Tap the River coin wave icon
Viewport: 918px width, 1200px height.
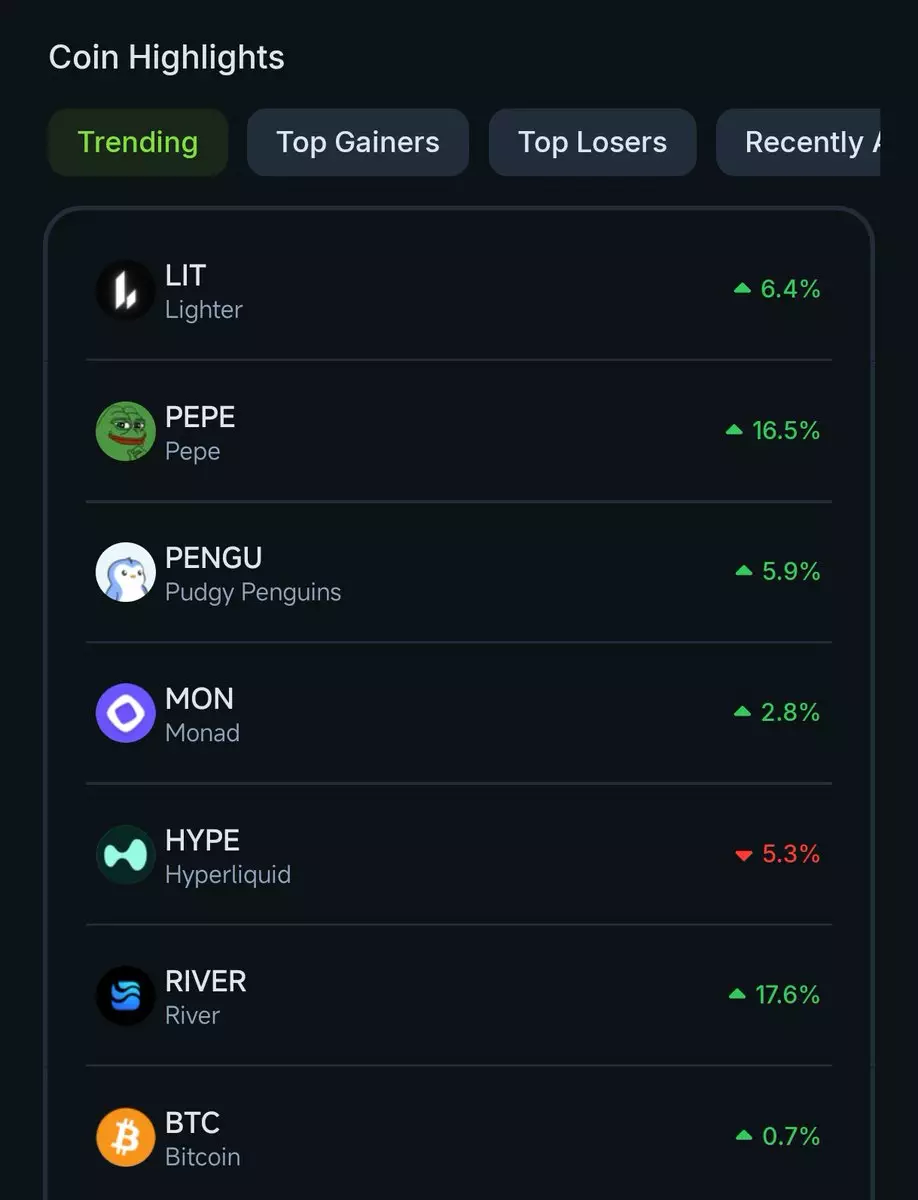click(x=125, y=995)
